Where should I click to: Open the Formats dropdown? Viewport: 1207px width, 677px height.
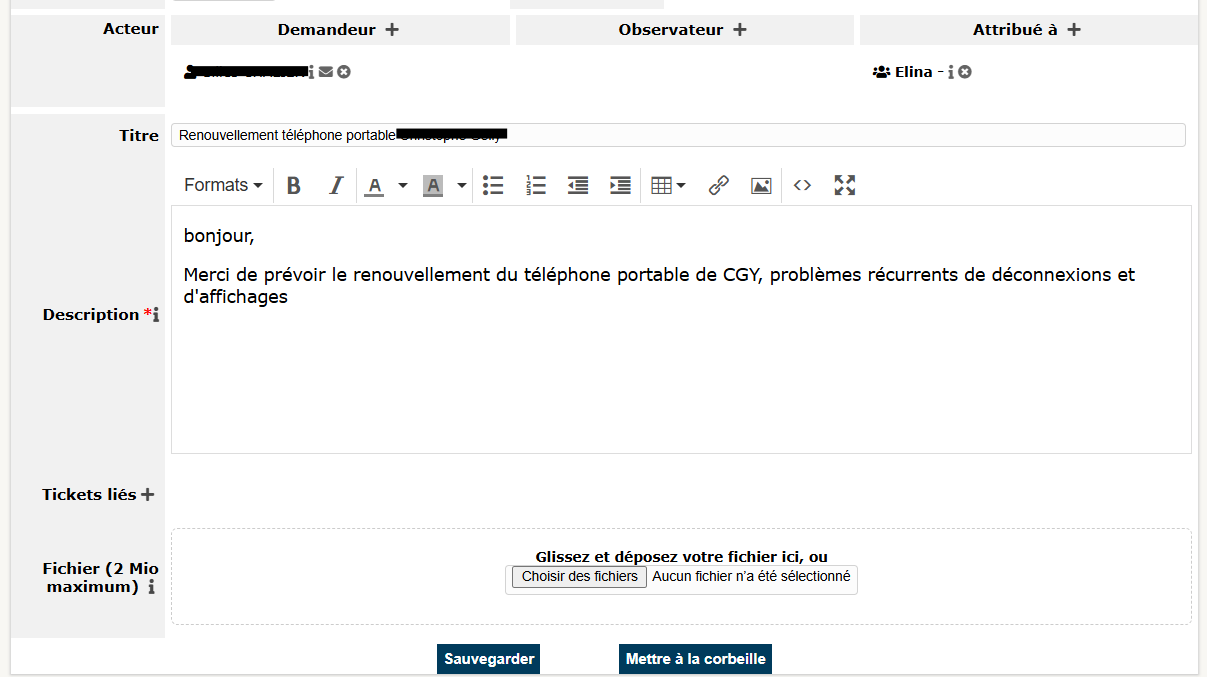[x=223, y=185]
